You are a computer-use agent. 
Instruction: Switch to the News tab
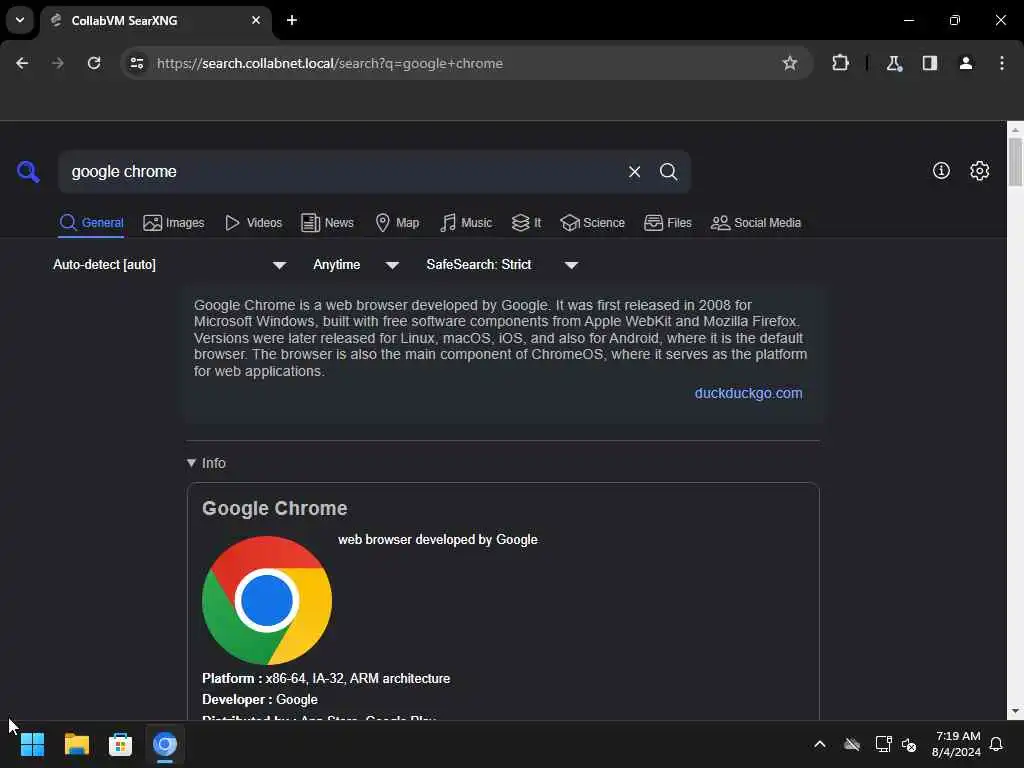[x=327, y=223]
